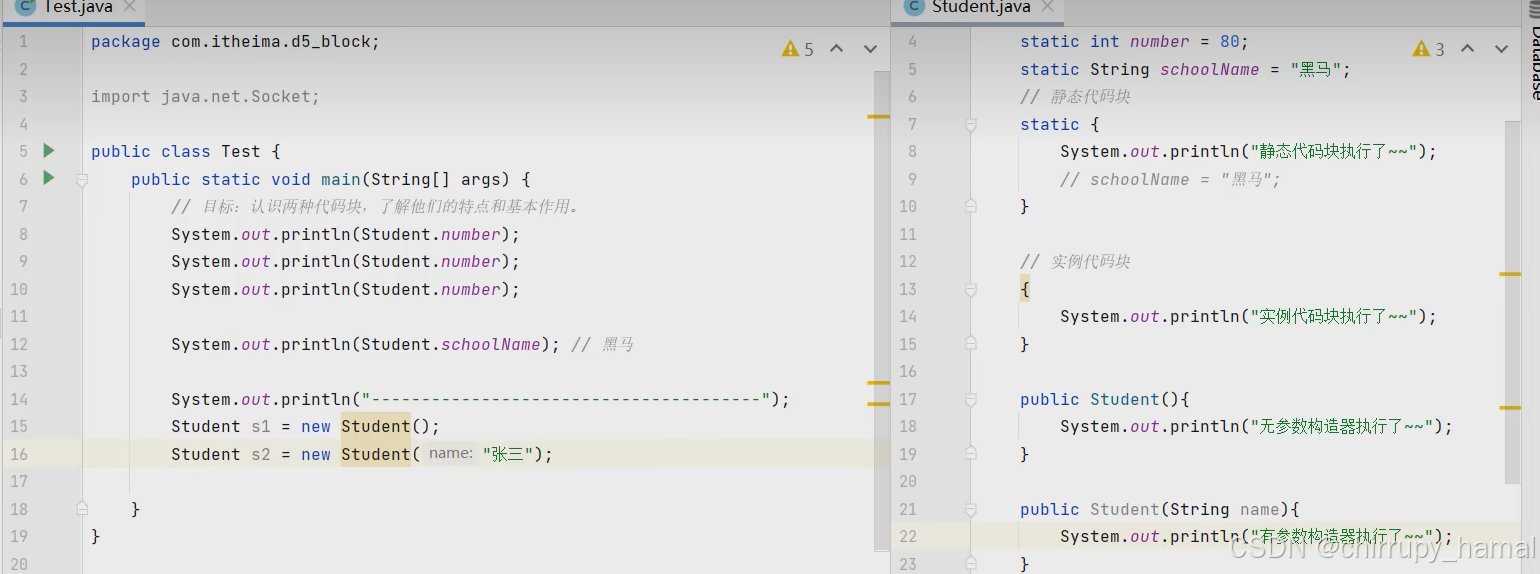Collapse static block from end marker on line 10

tap(970, 206)
